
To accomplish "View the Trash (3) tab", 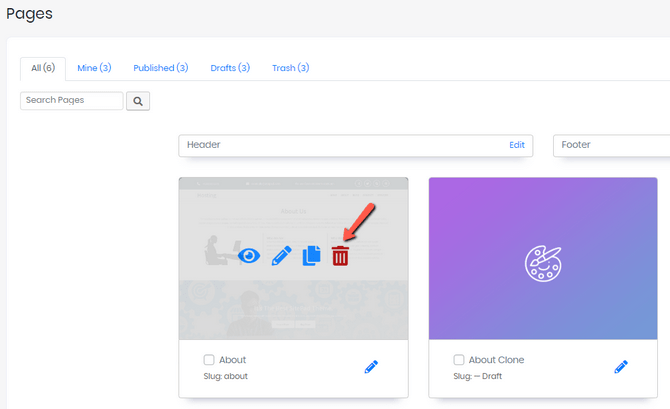I will (x=290, y=68).
